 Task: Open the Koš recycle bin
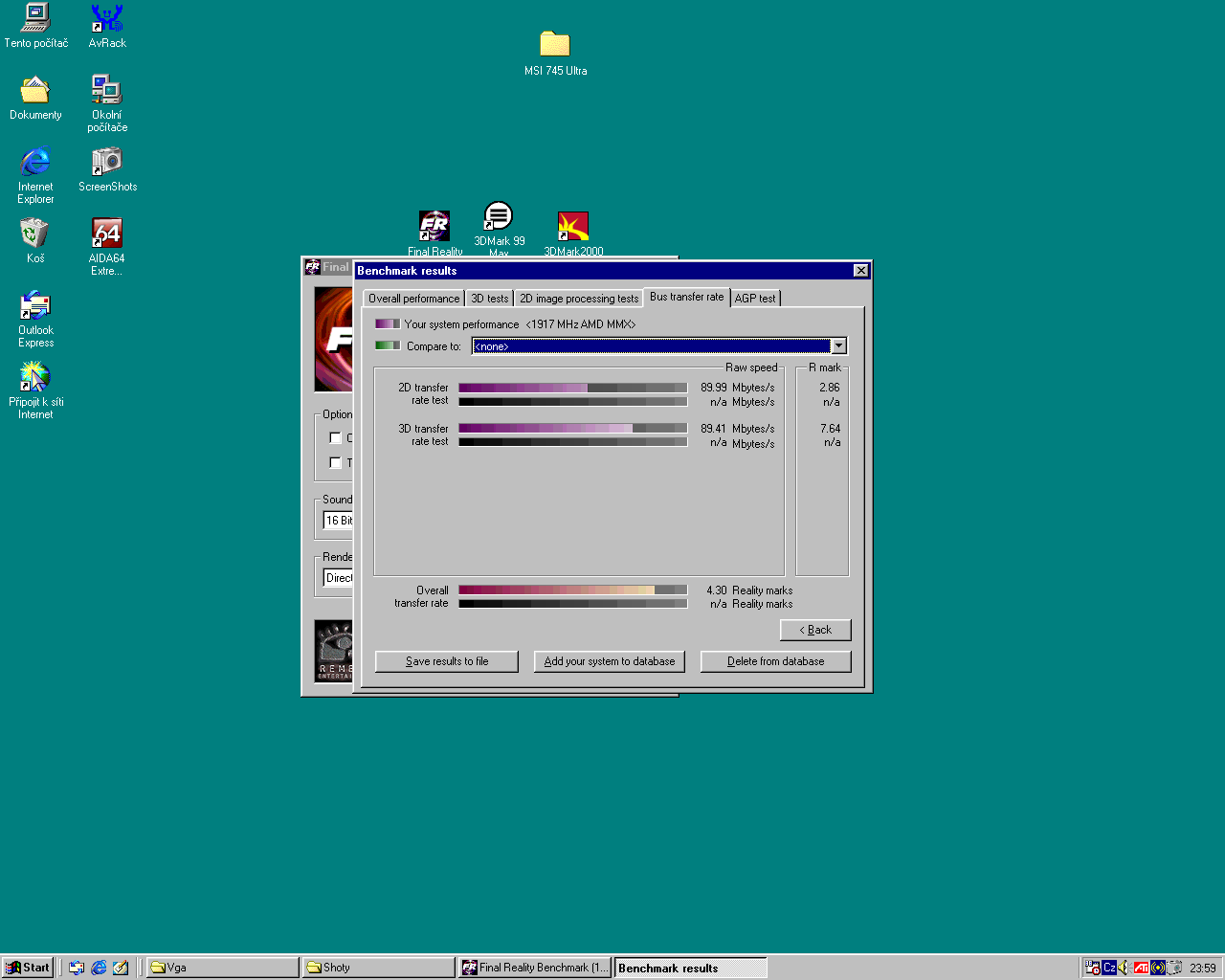35,234
